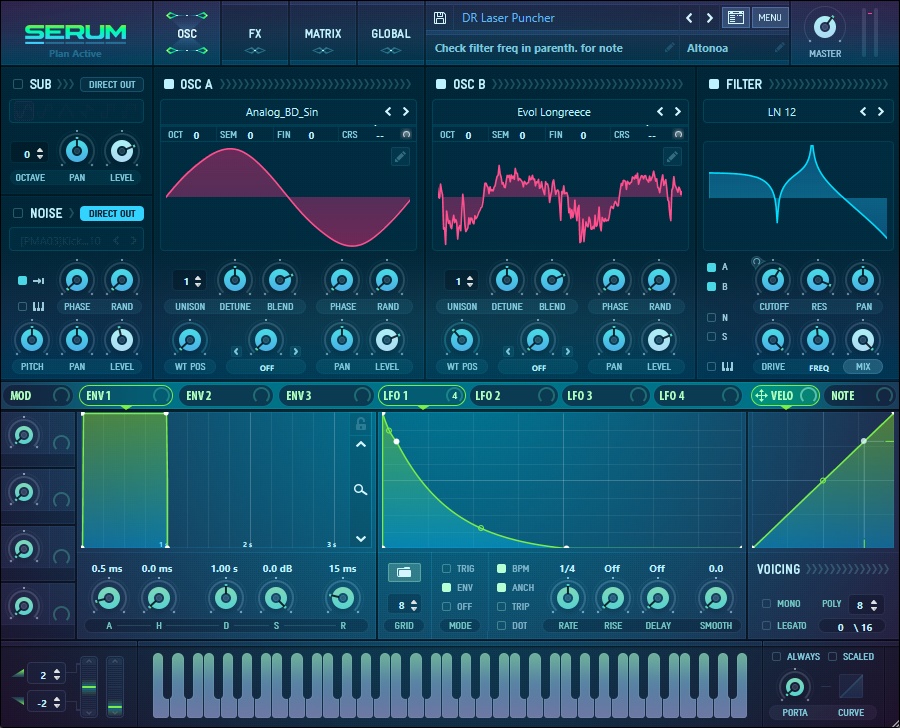Click the OSC B wavetable edit pencil
Image resolution: width=900 pixels, height=728 pixels.
coord(672,156)
